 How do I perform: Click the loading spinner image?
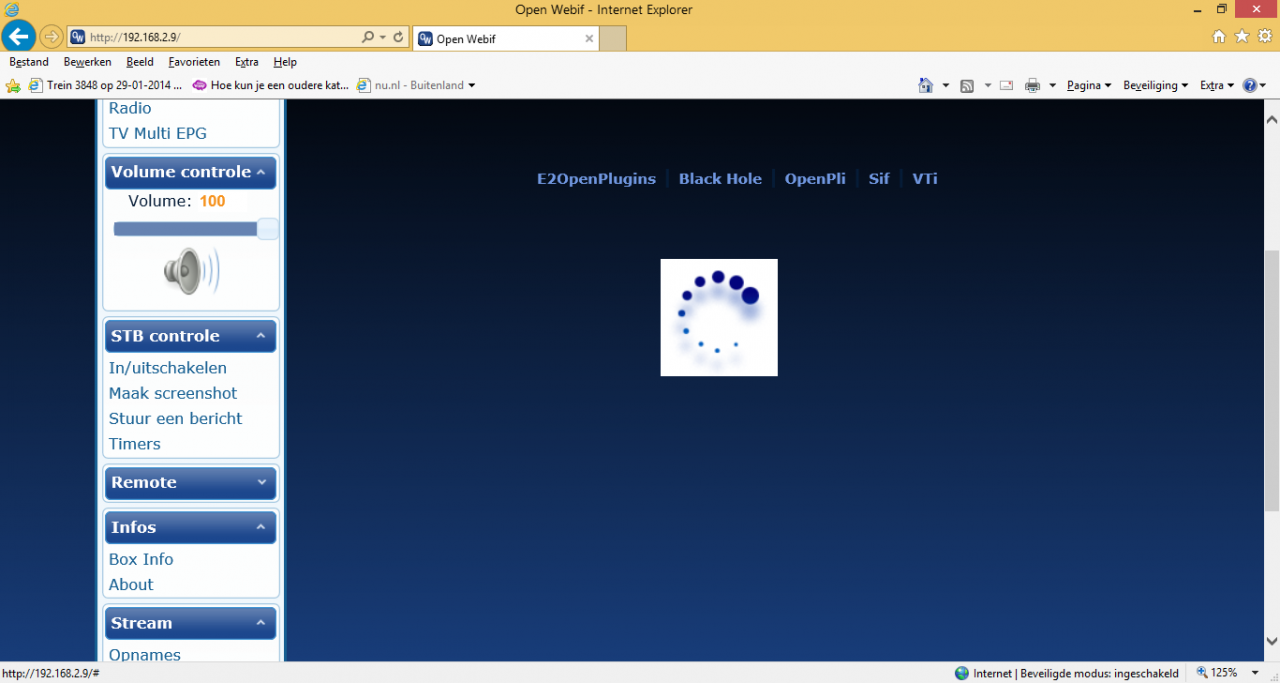(719, 317)
